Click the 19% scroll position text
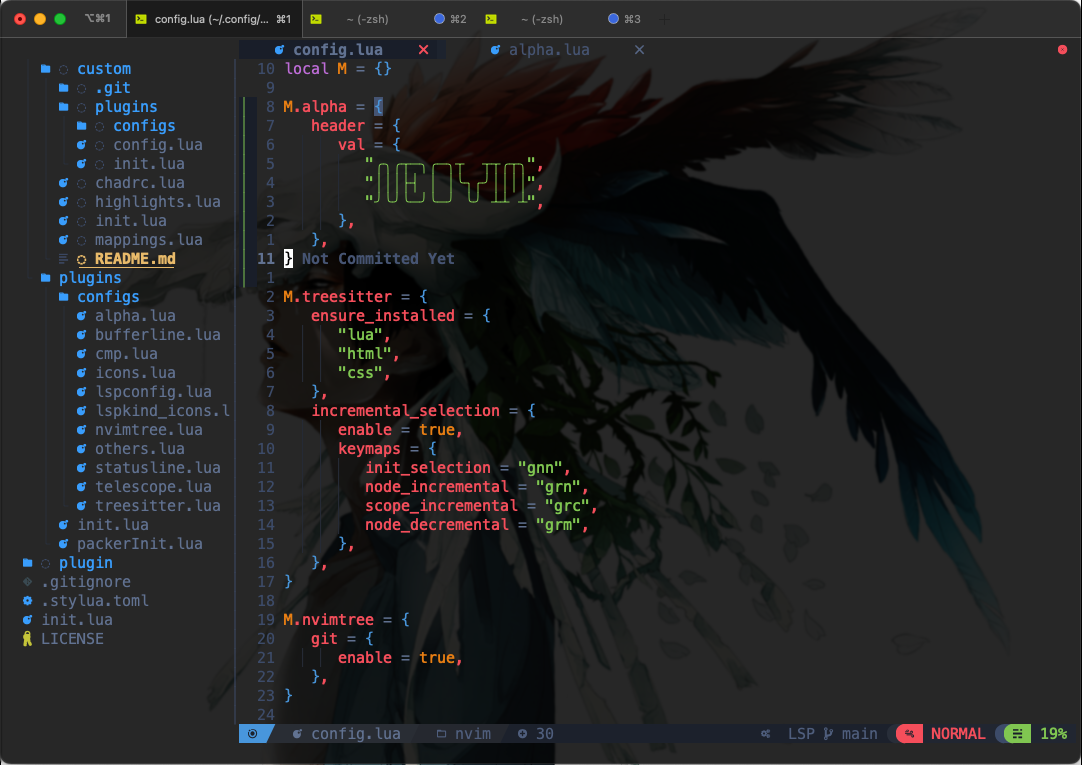The width and height of the screenshot is (1082, 765). click(1054, 734)
